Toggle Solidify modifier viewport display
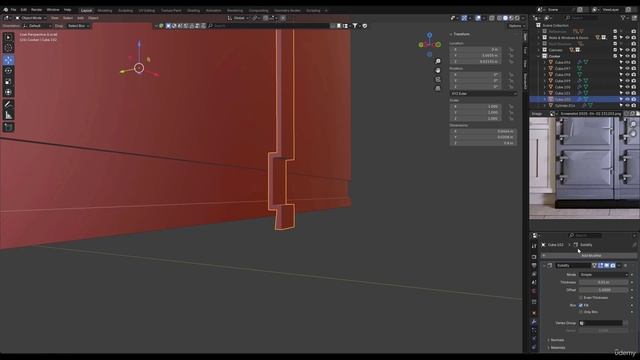 pyautogui.click(x=607, y=266)
